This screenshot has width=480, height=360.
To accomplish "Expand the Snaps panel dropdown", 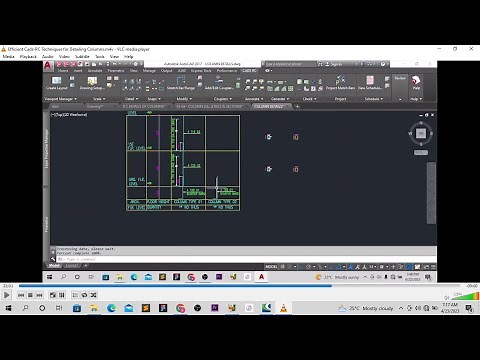I will (154, 99).
